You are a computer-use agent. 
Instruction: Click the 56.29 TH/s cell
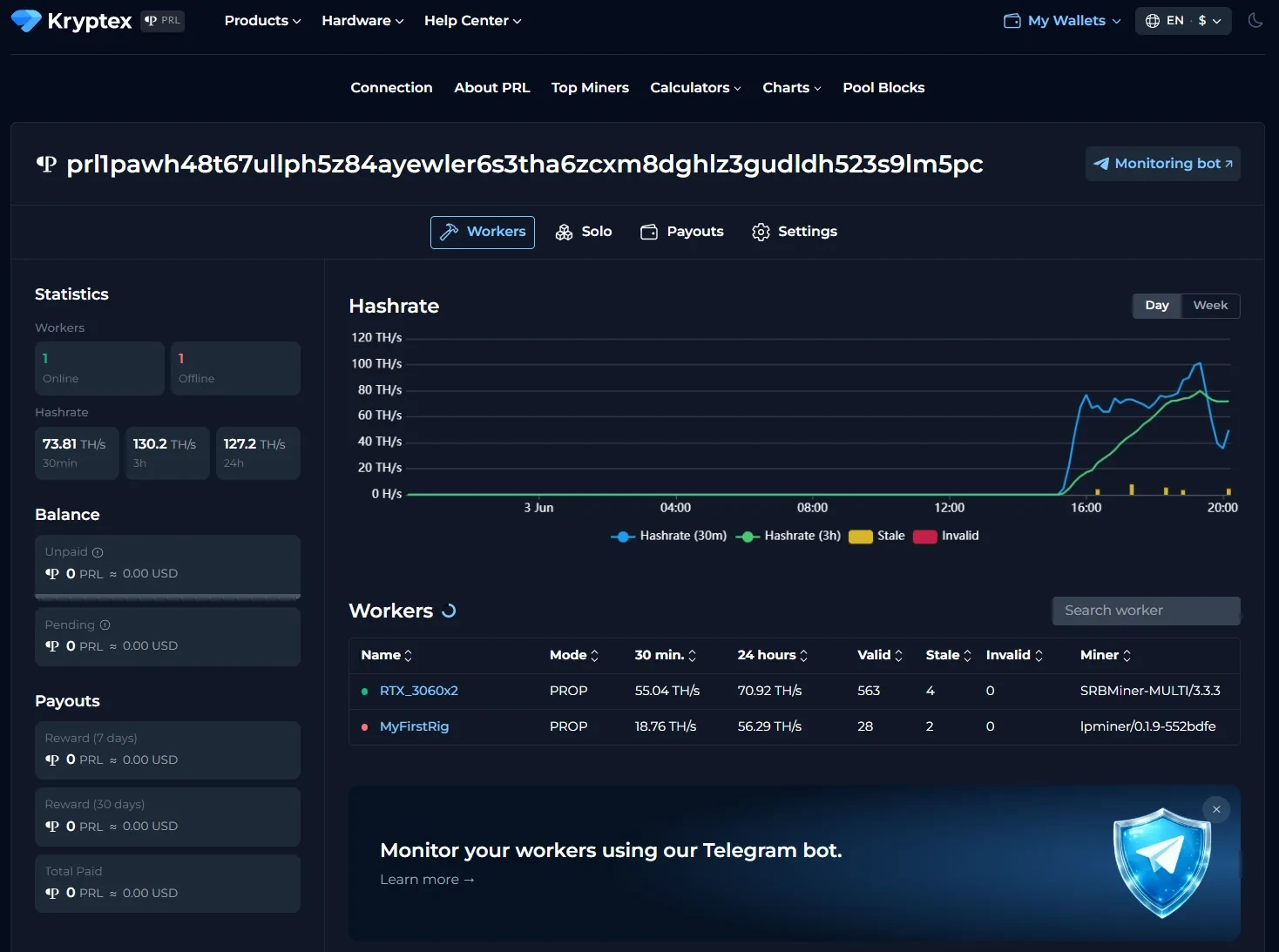770,726
